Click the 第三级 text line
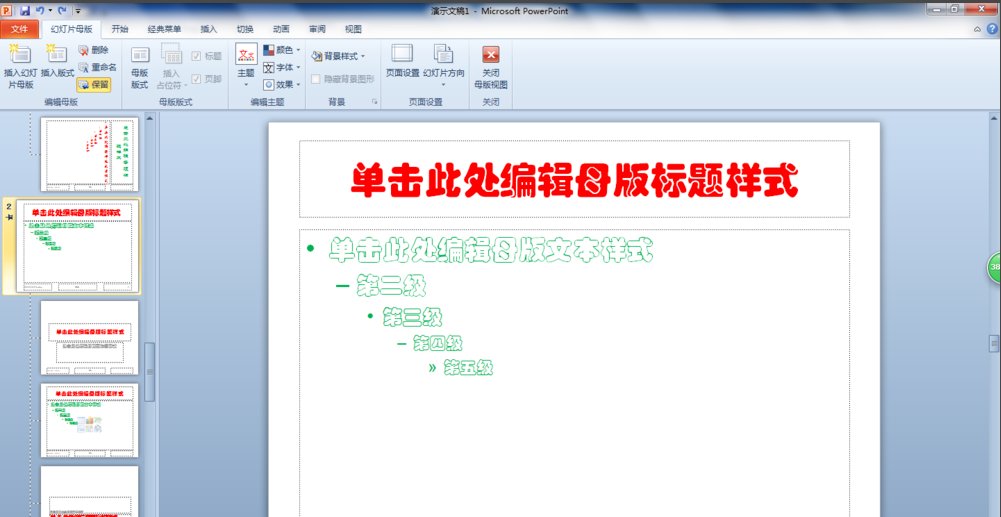The image size is (1001, 517). [412, 317]
